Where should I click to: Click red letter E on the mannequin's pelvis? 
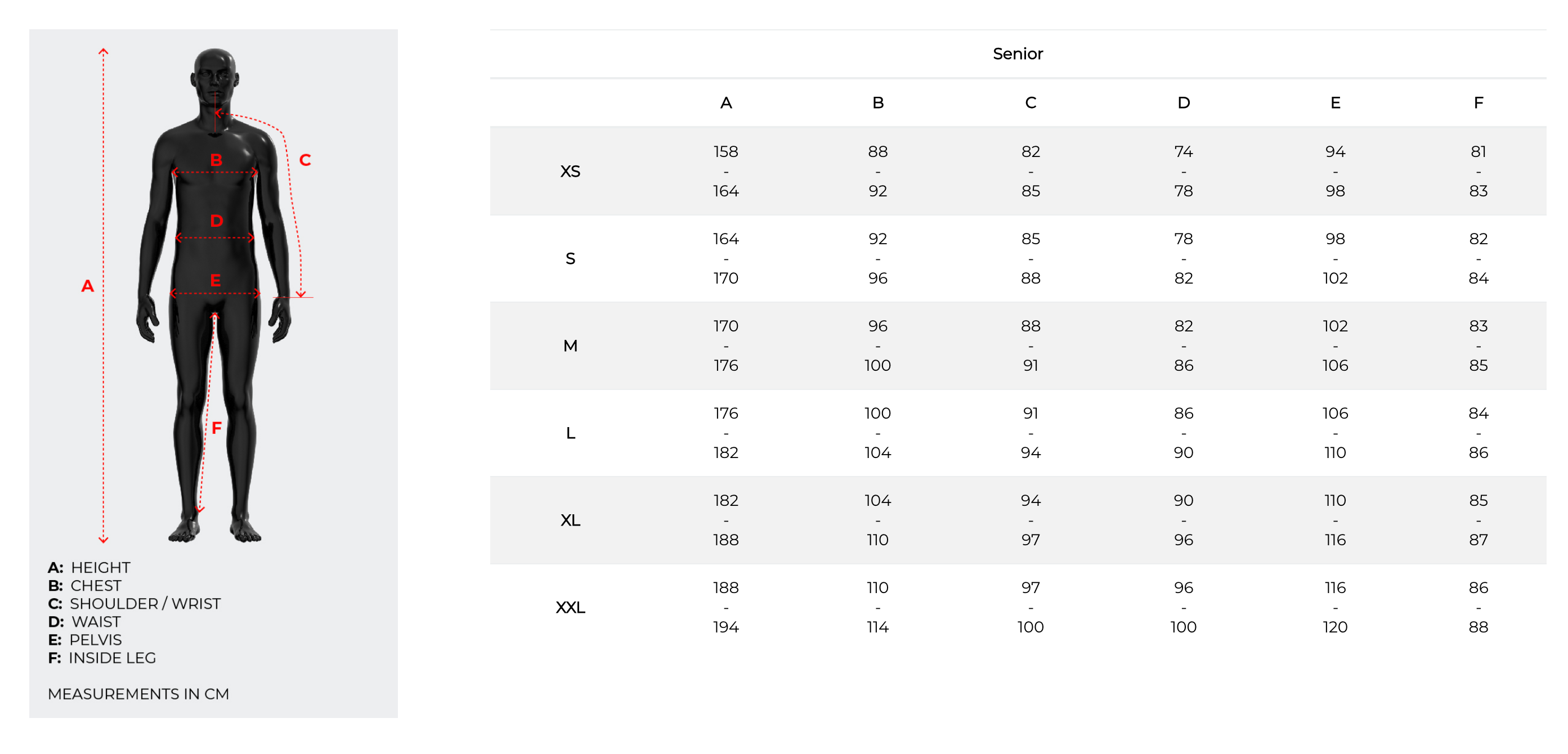click(x=216, y=281)
